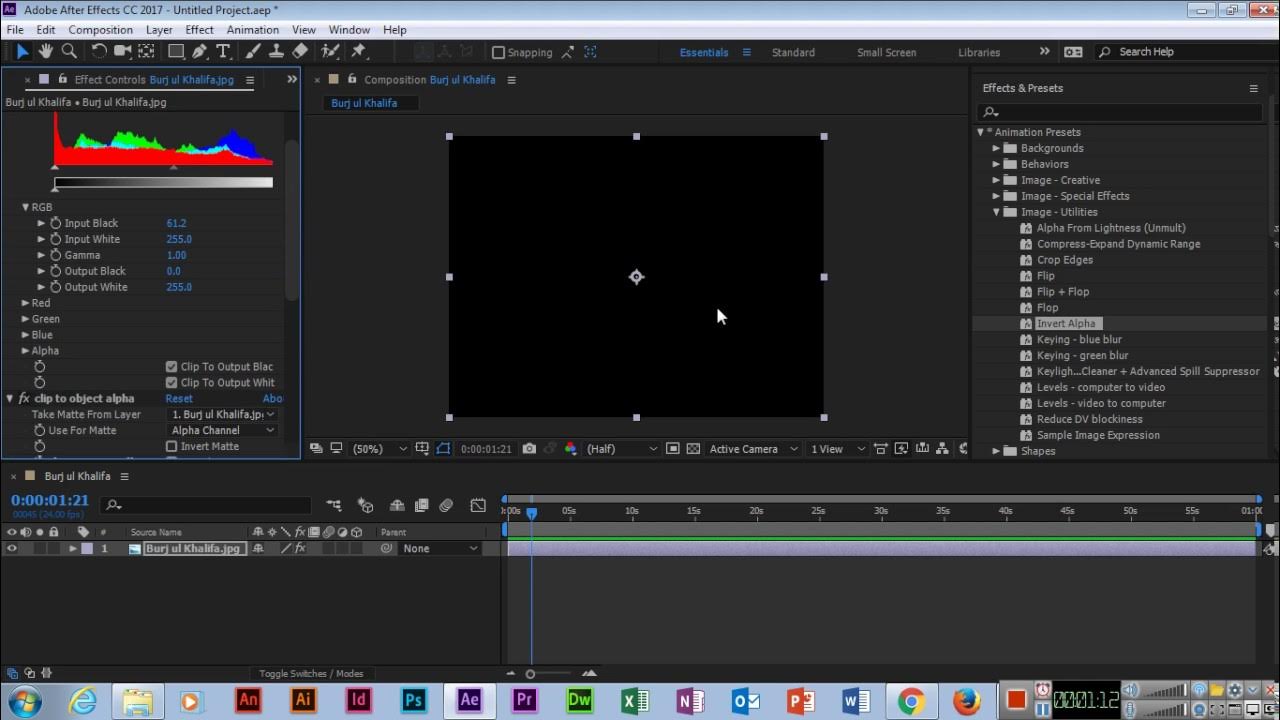Viewport: 1280px width, 720px height.
Task: Click Toggle Switches / Modes button
Action: [311, 674]
